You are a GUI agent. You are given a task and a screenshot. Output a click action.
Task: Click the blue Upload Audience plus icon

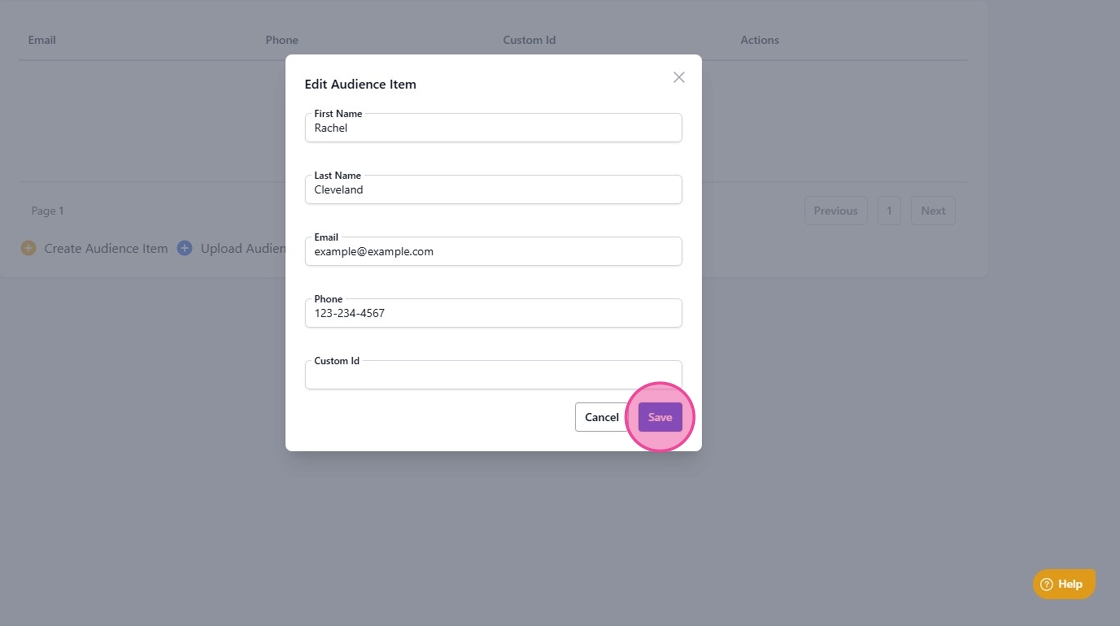click(184, 248)
